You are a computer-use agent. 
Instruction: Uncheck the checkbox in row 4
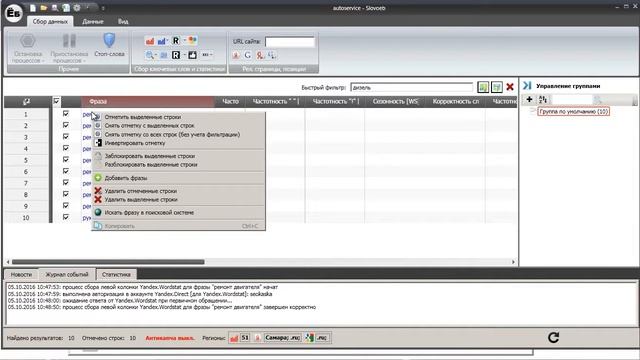(66, 148)
